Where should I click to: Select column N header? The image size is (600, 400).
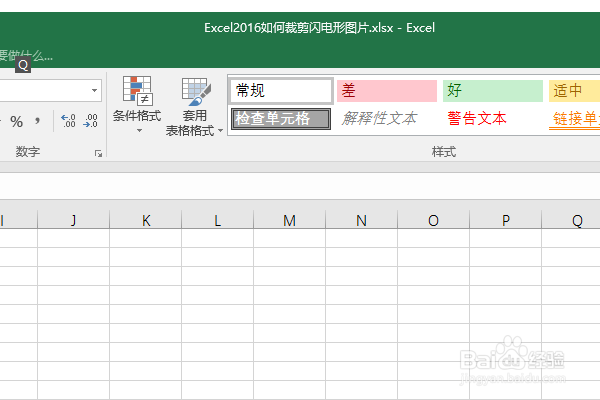click(361, 220)
